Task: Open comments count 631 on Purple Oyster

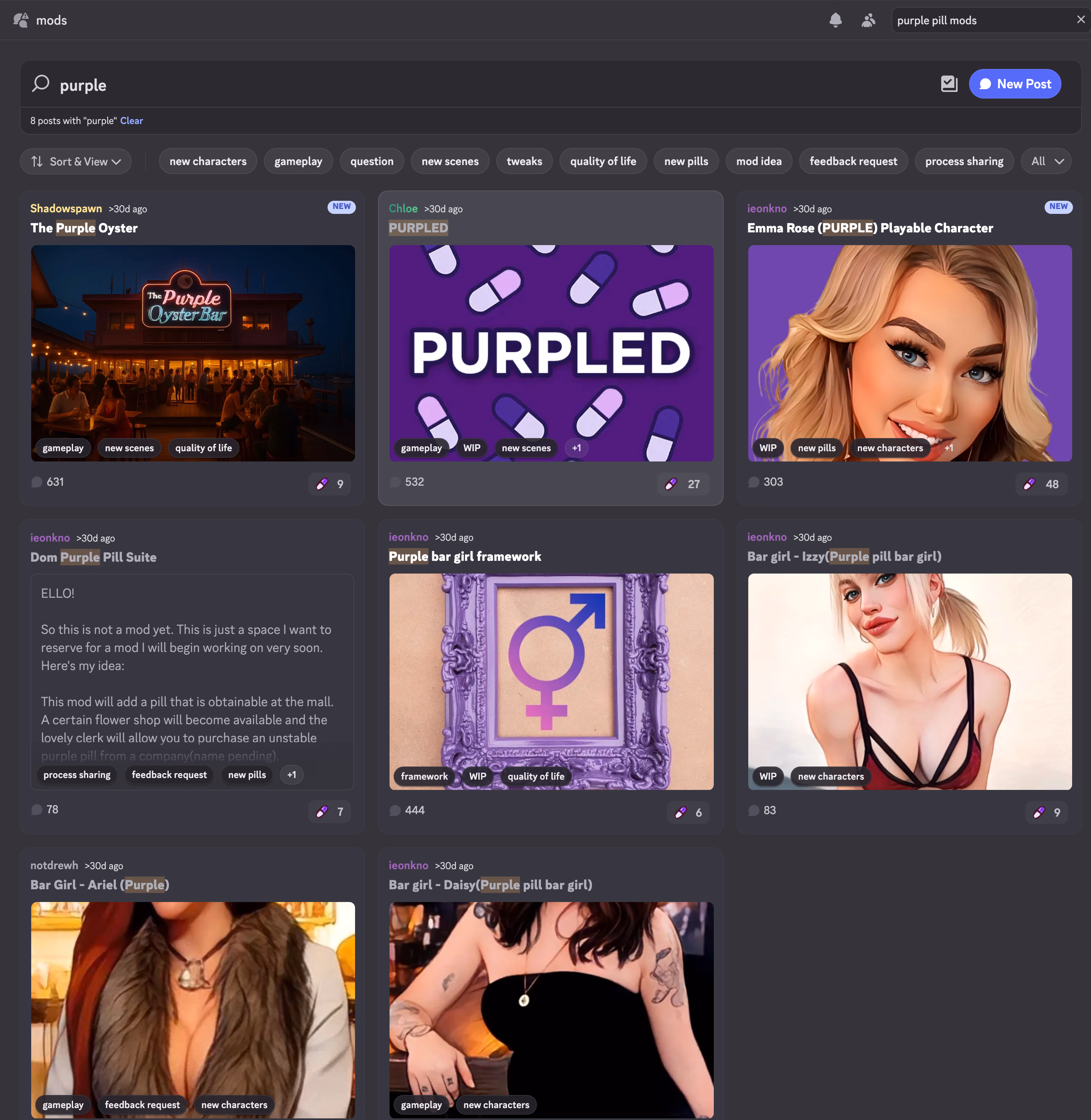Action: 48,482
